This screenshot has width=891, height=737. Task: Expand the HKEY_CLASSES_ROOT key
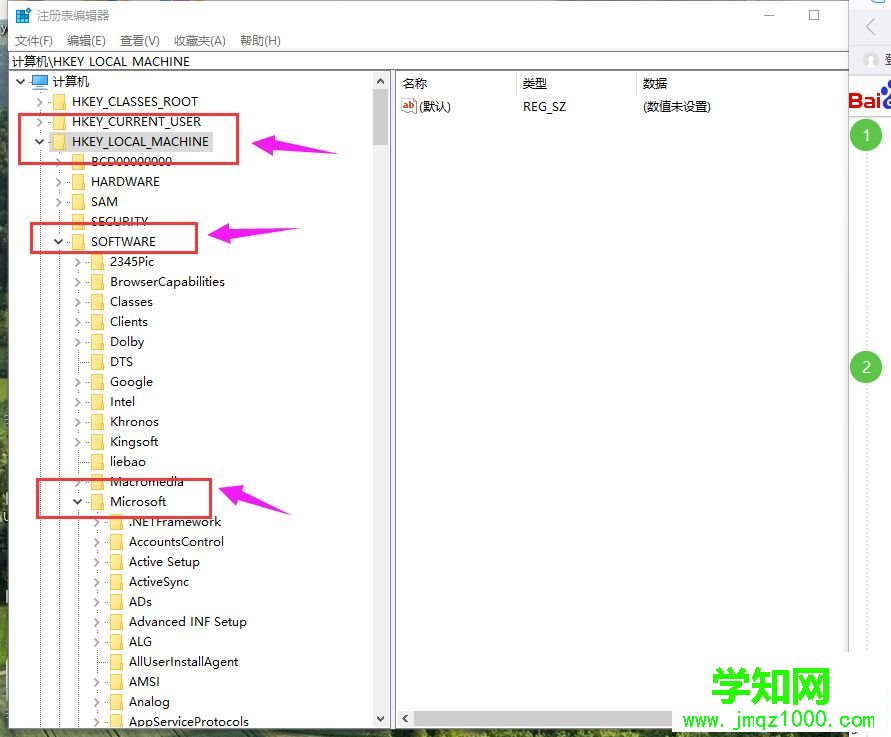click(39, 101)
